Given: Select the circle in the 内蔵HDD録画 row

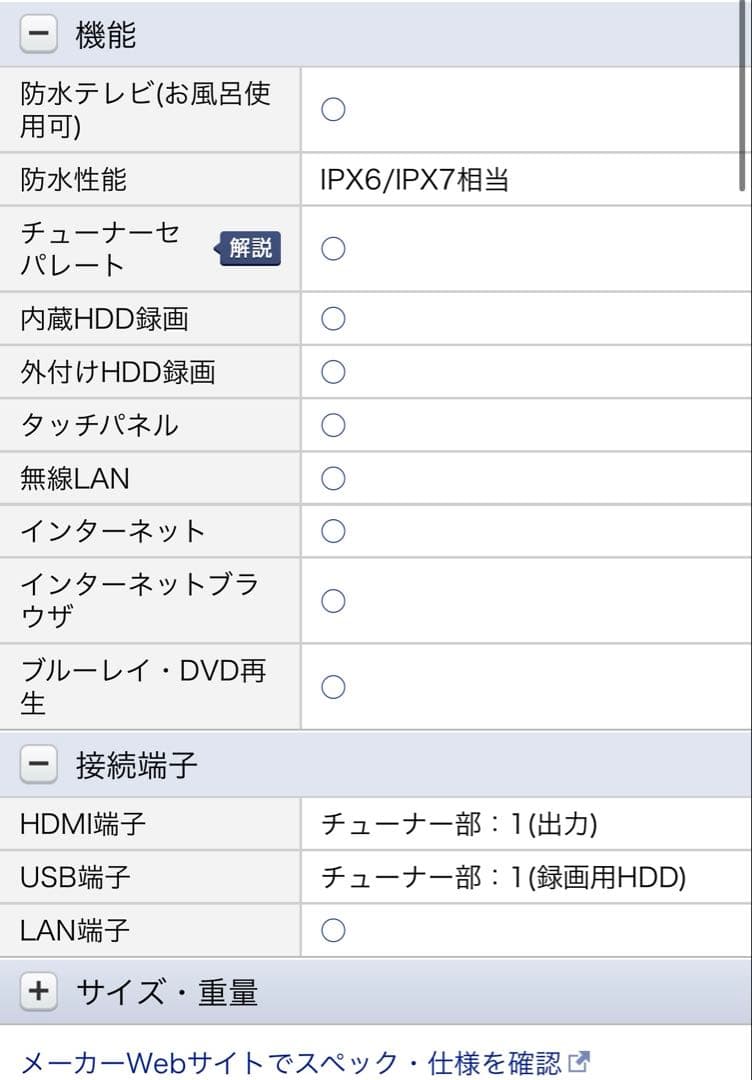Looking at the screenshot, I should coord(332,317).
